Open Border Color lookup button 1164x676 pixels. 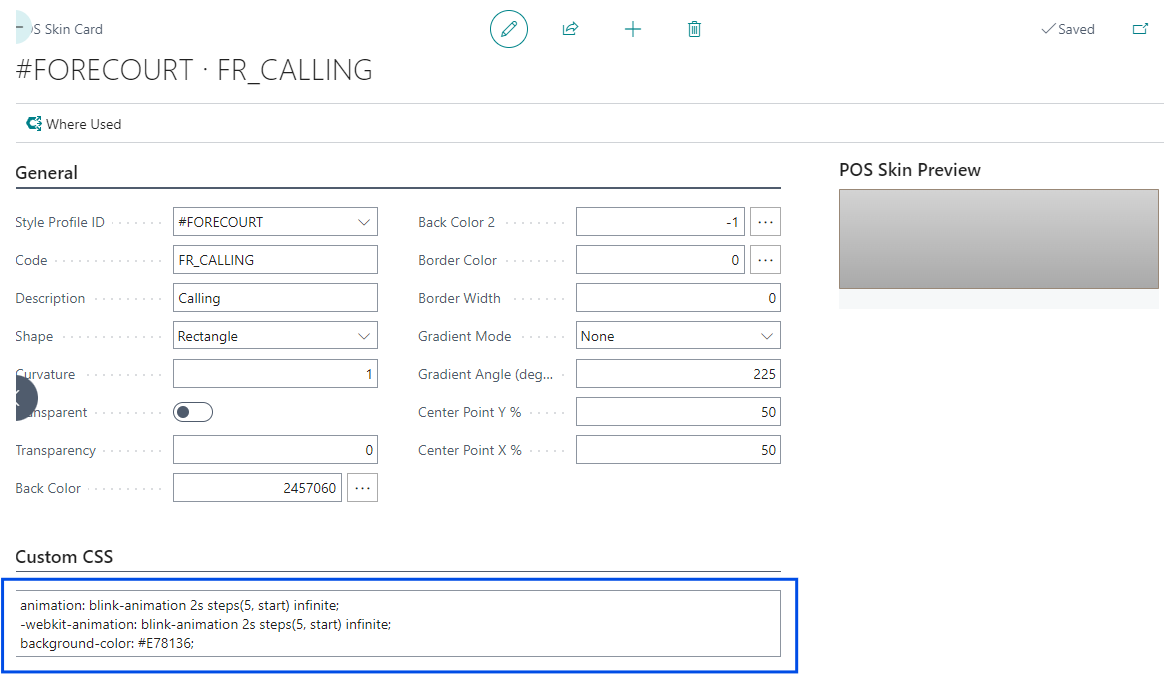pos(765,260)
